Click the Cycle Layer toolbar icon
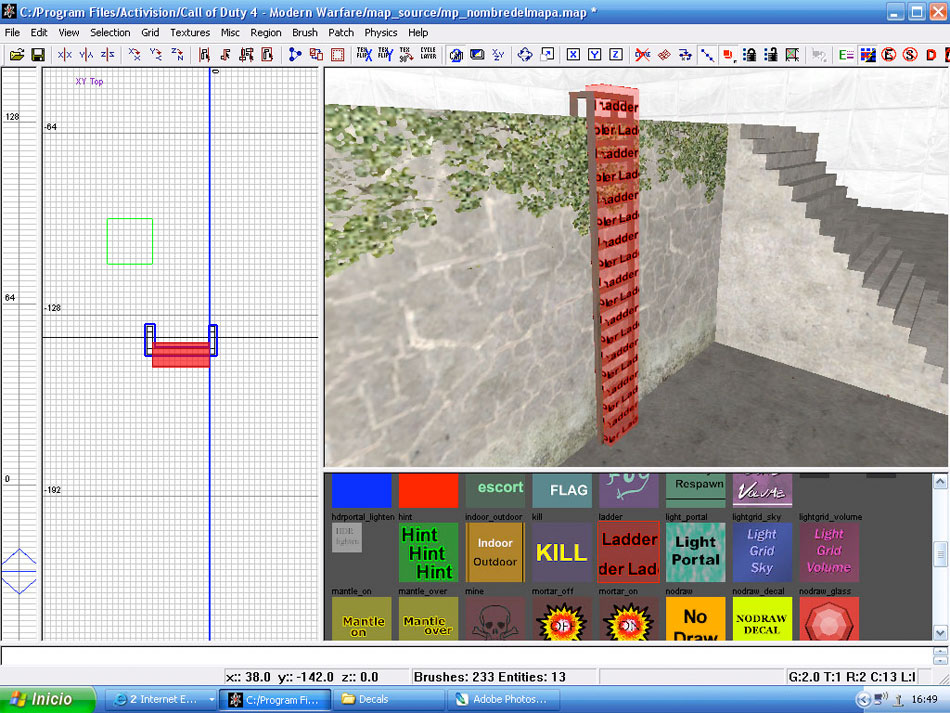Screen dimensions: 950x713 pos(428,54)
